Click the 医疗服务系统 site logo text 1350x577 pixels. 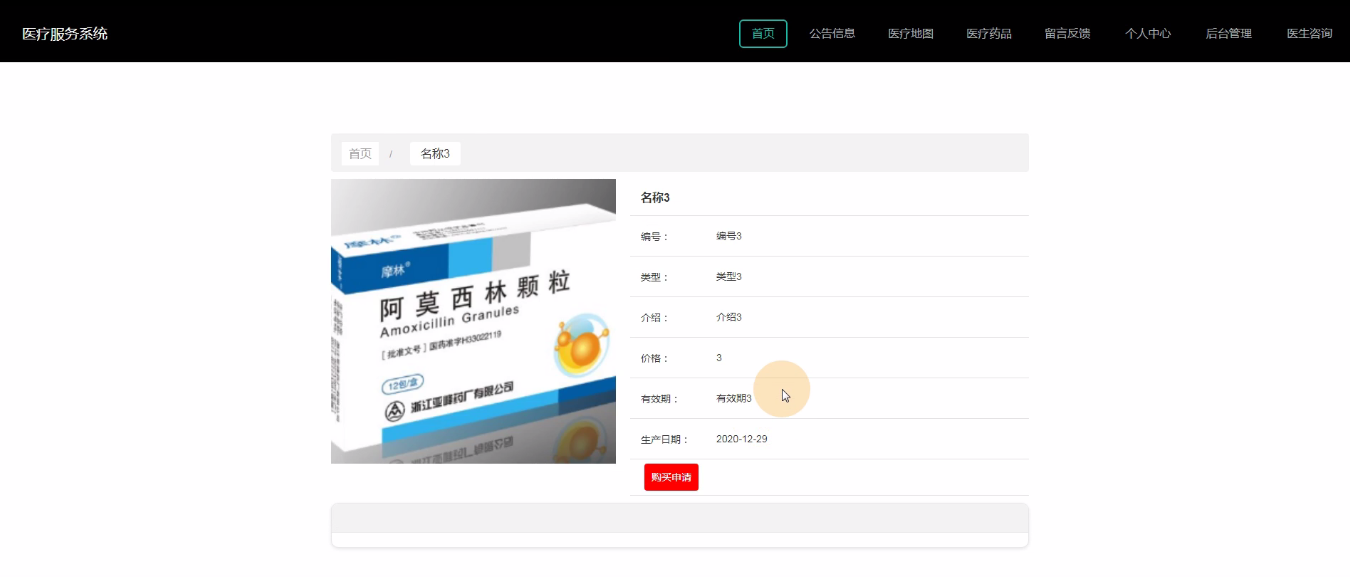pos(65,34)
